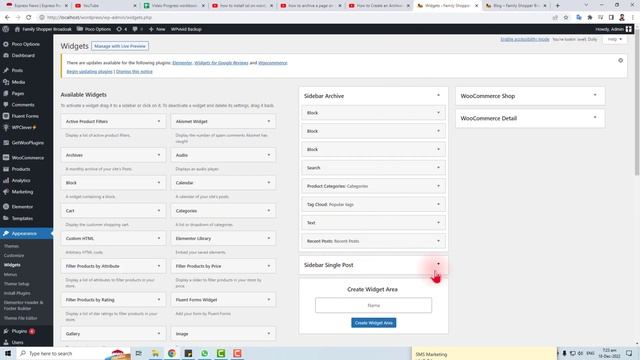Expand the Recent Posts widget

(438, 241)
